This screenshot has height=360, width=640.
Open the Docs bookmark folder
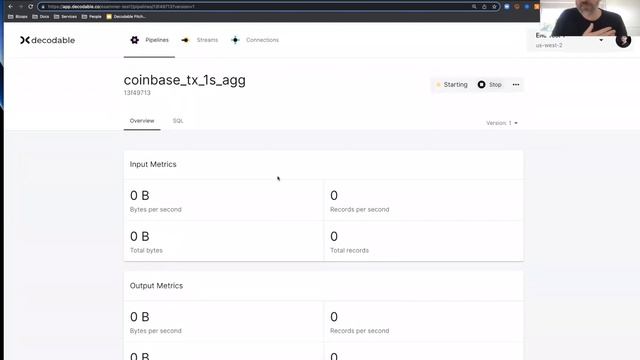pos(41,17)
